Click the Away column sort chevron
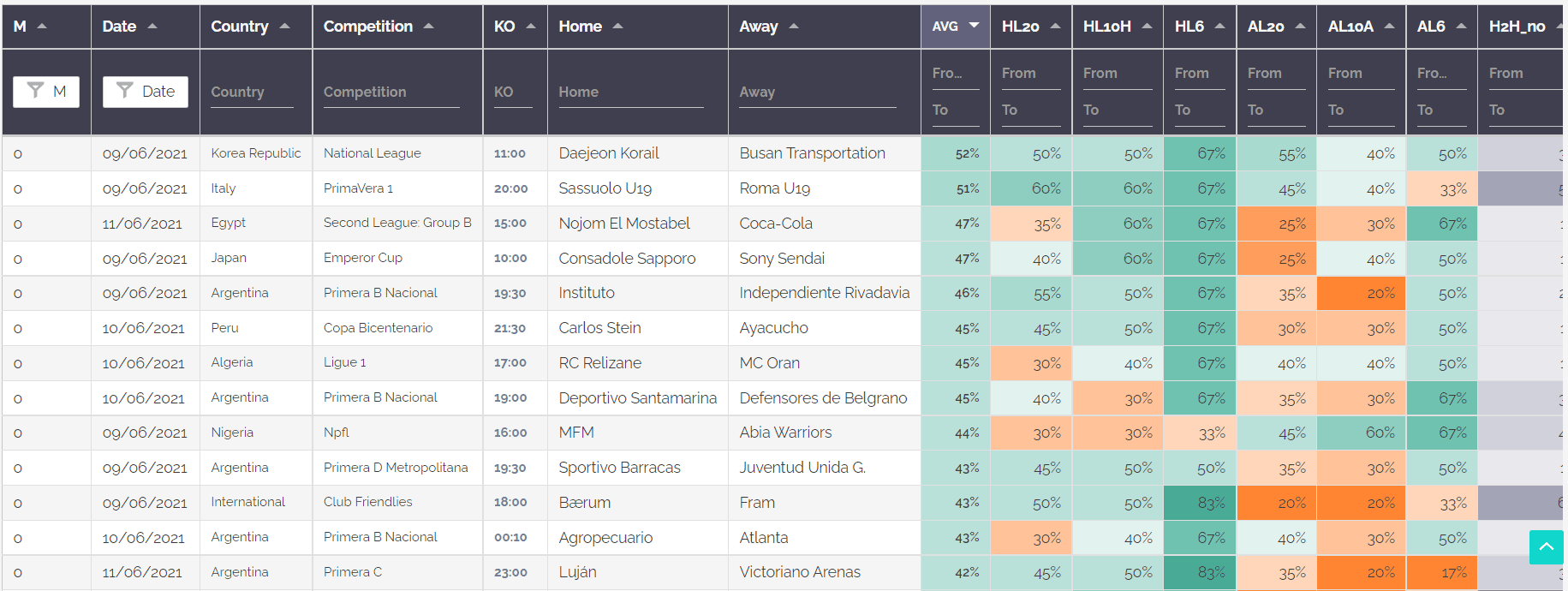The height and width of the screenshot is (591, 1568). [795, 26]
